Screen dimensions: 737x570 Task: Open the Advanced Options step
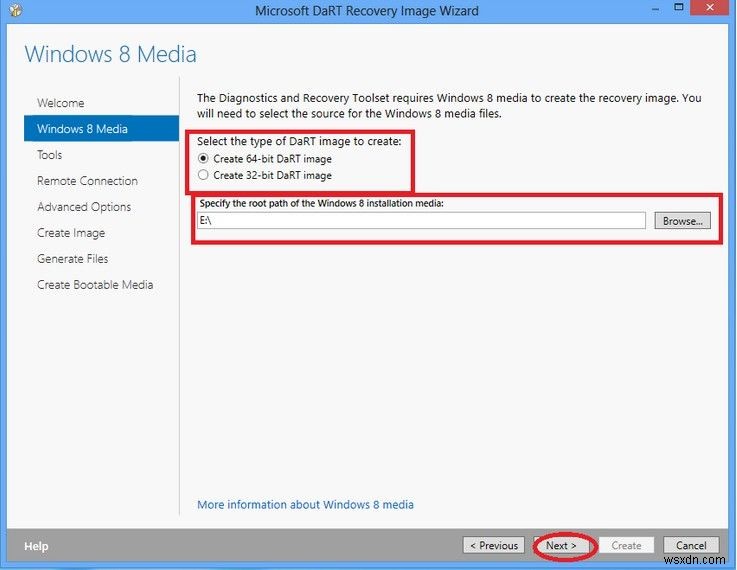click(84, 207)
